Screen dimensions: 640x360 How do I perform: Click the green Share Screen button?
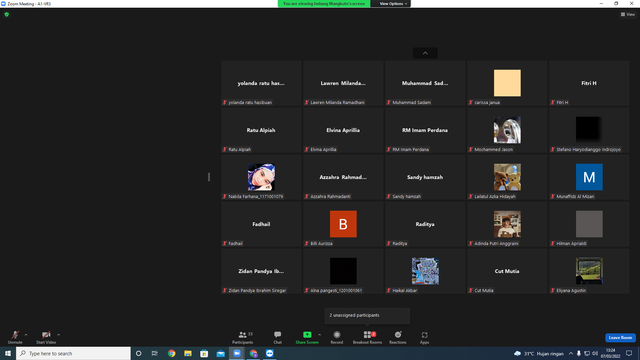coord(307,337)
